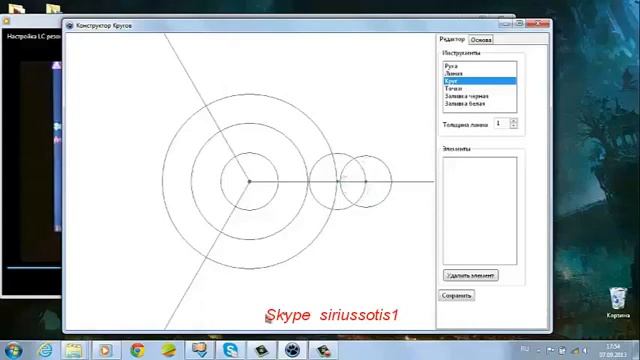
Task: Select the Точки (points) tool
Action: (480, 89)
